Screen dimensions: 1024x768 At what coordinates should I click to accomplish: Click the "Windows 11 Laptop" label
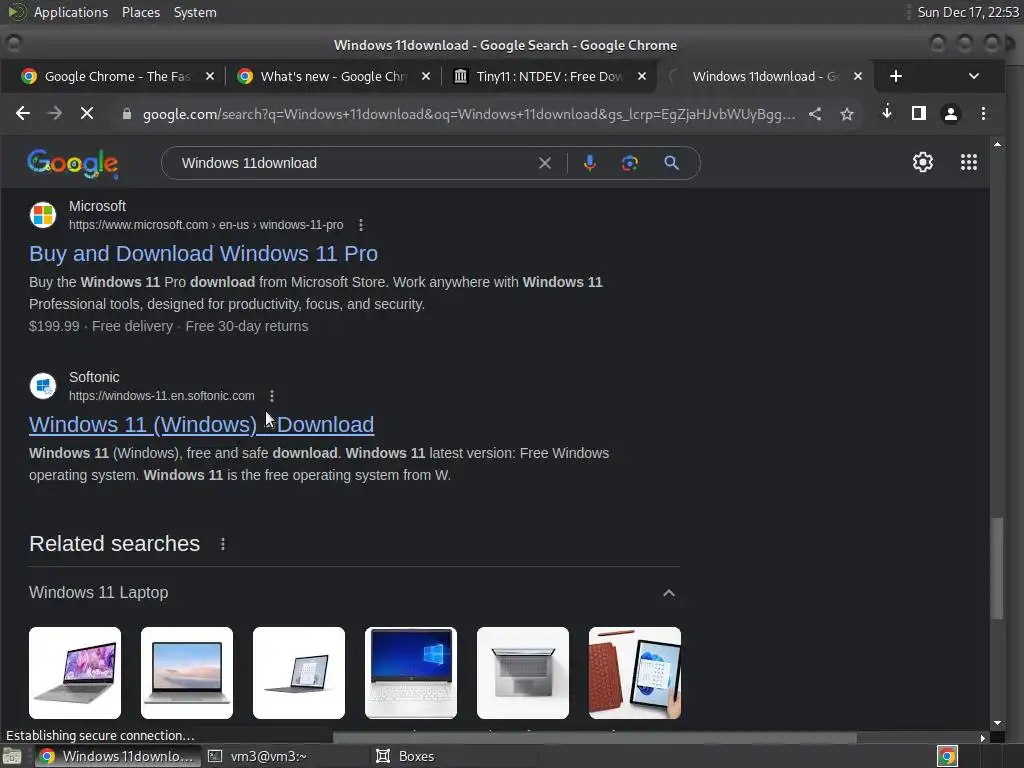tap(99, 593)
